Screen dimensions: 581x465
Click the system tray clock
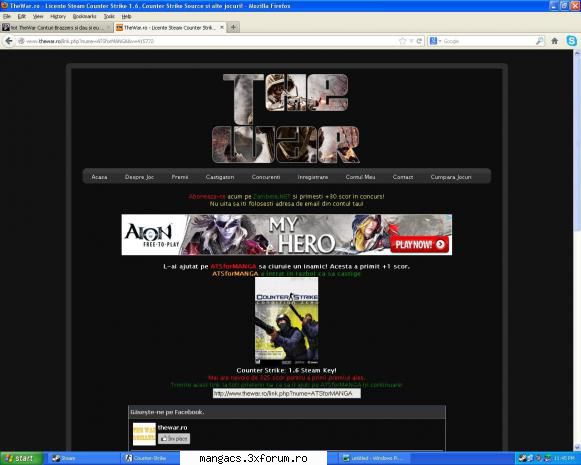pos(564,458)
